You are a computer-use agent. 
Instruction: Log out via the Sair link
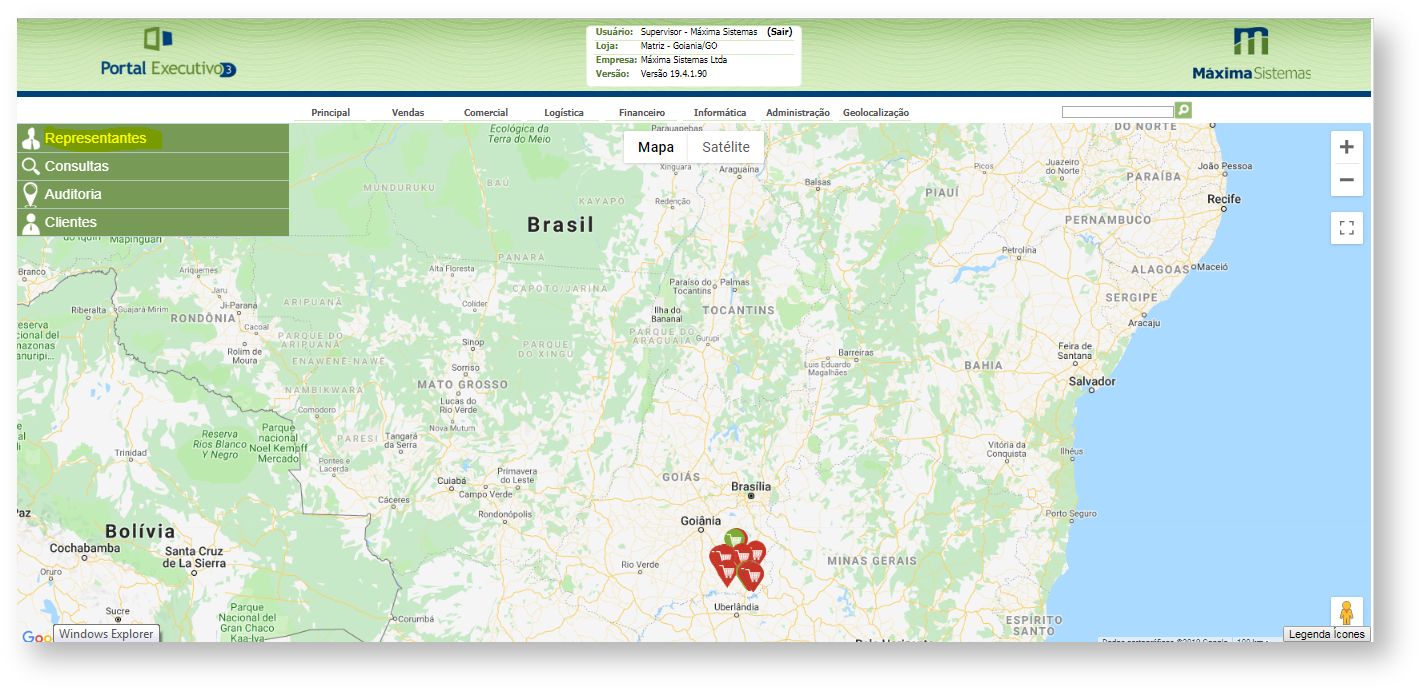(x=780, y=32)
